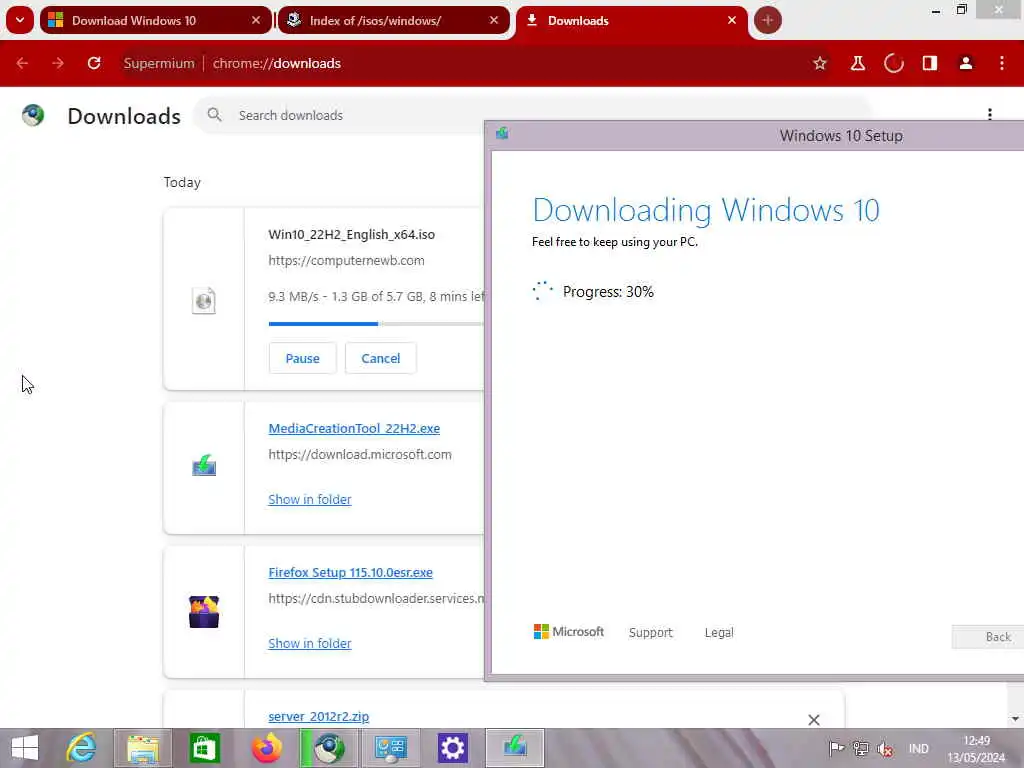Open the MediaCreationTool_22H2.exe link

click(354, 428)
